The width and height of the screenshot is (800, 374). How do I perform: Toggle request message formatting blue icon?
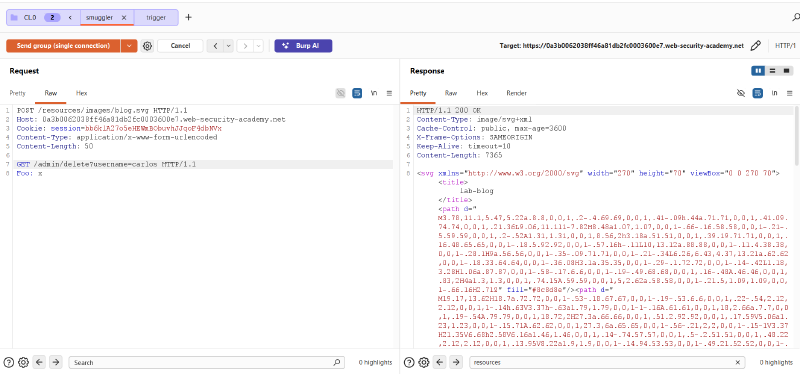[357, 93]
